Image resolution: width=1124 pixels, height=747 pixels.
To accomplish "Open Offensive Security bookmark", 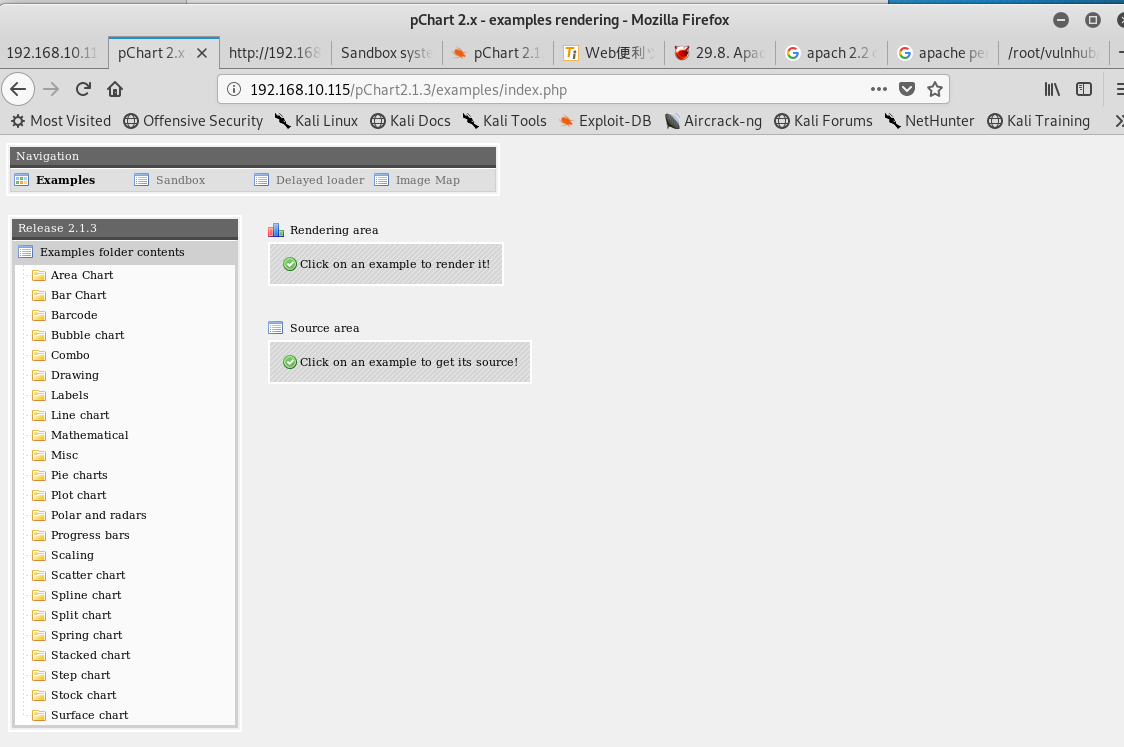I will pyautogui.click(x=193, y=121).
